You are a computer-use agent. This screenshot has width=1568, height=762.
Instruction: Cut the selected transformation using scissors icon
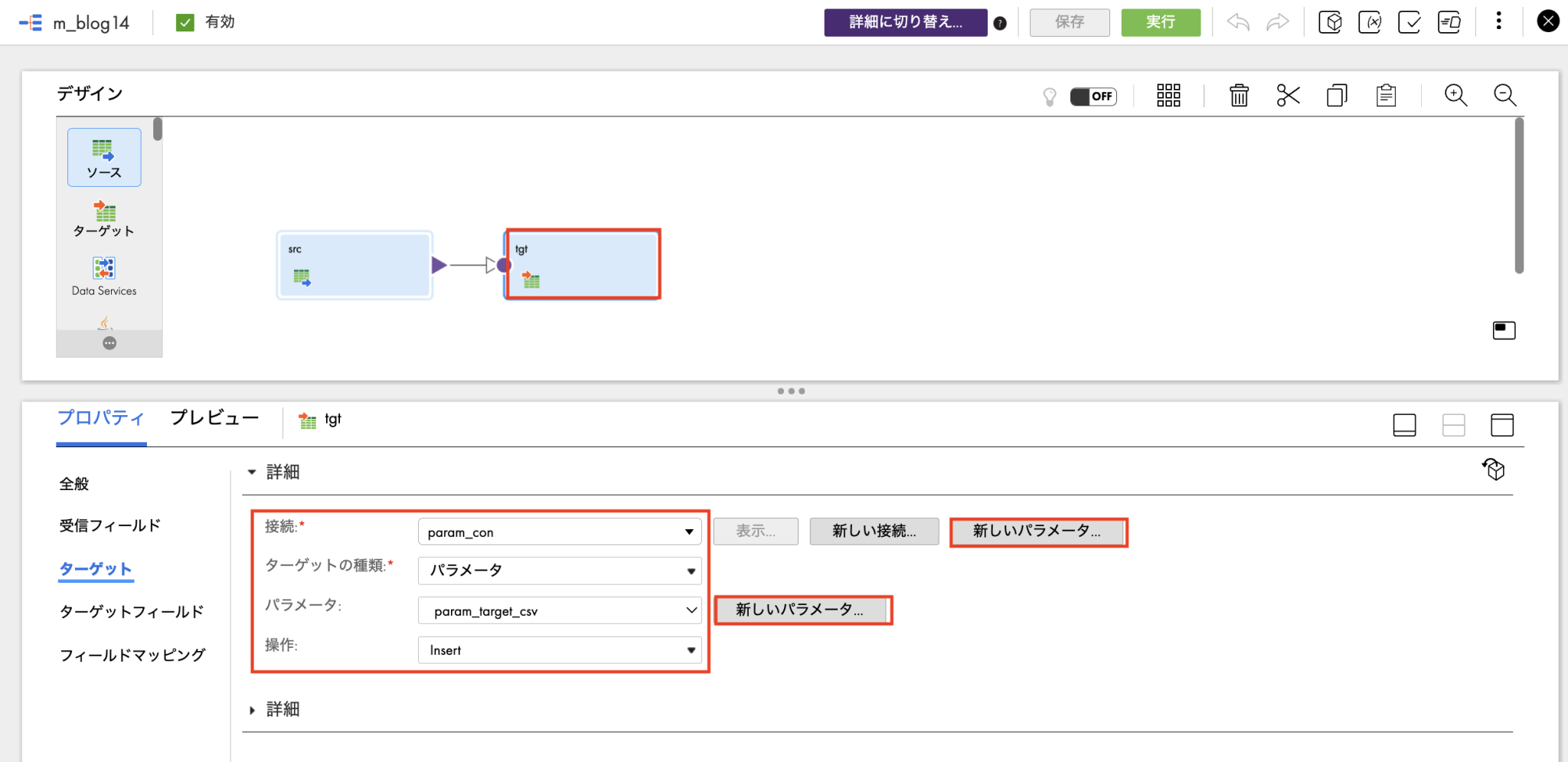(1289, 95)
